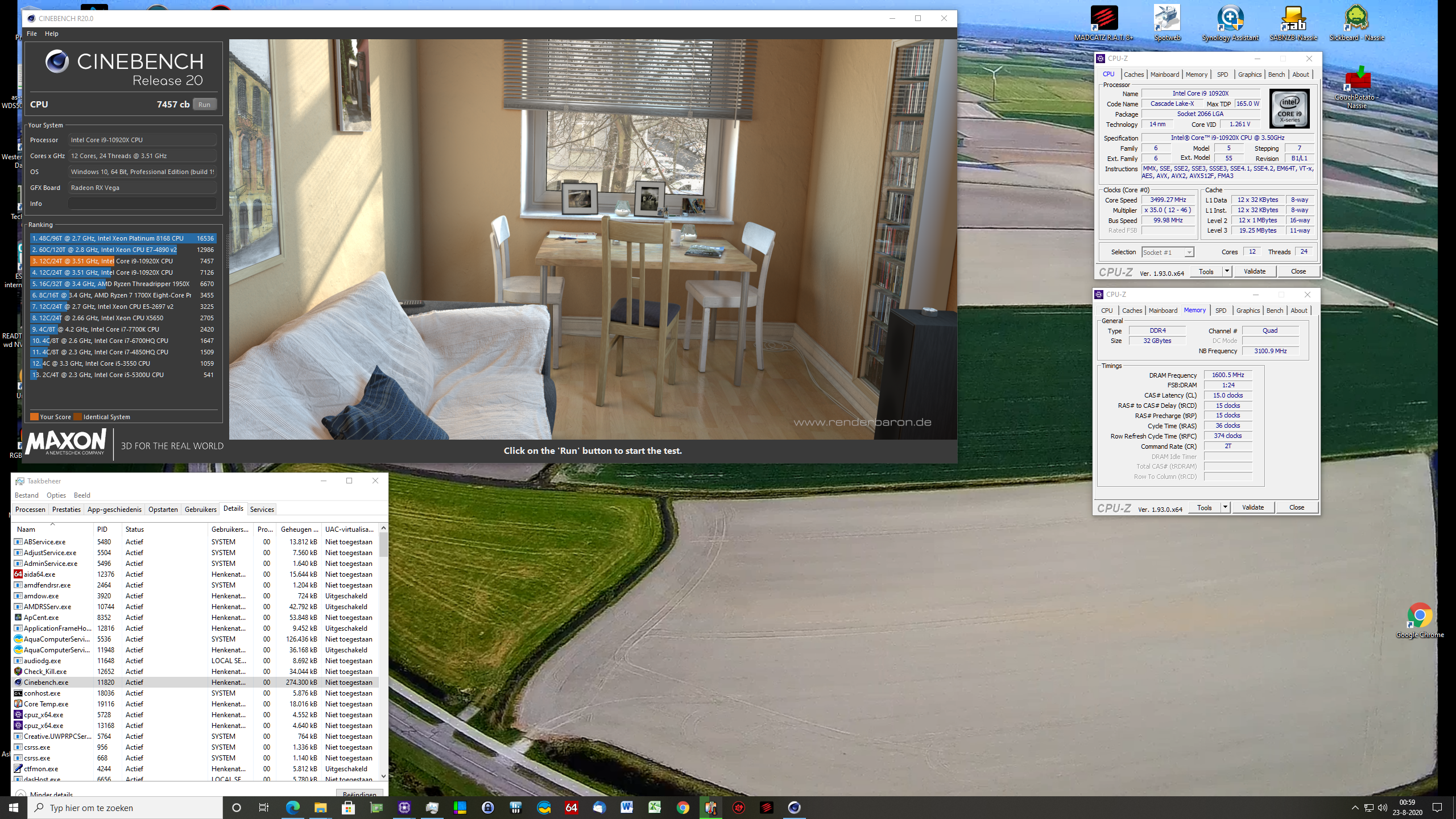Select ranking entry Ryzen Threadripper 1950X
The height and width of the screenshot is (819, 1456).
(123, 284)
